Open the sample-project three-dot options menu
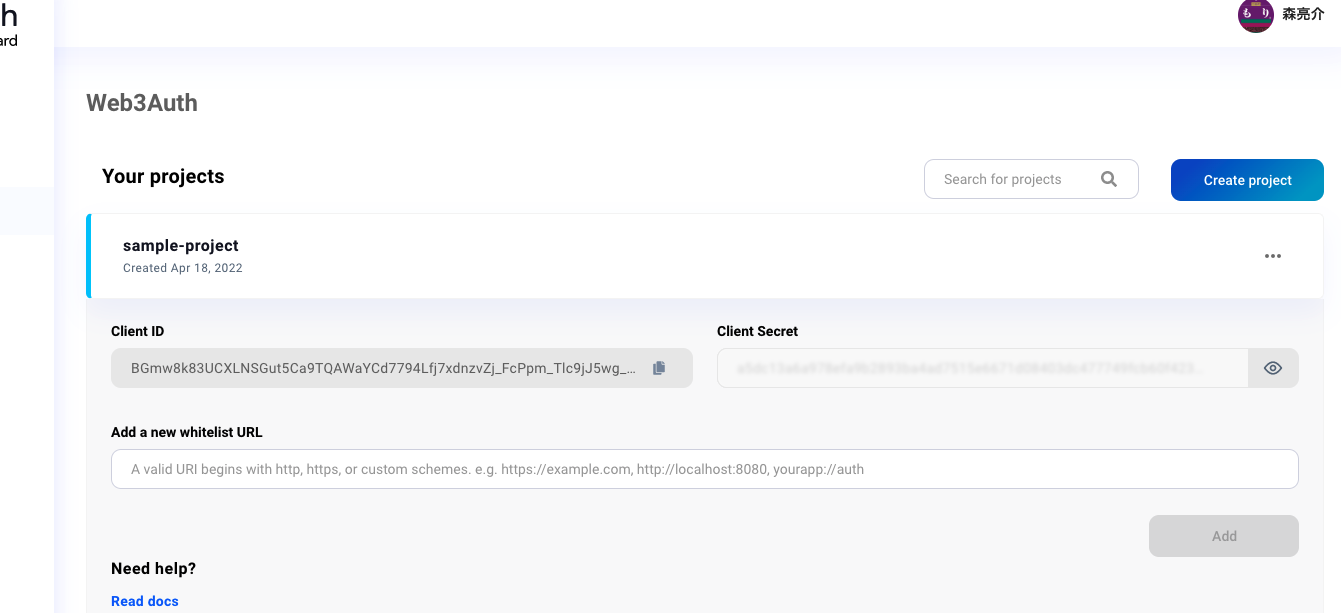 click(x=1272, y=256)
